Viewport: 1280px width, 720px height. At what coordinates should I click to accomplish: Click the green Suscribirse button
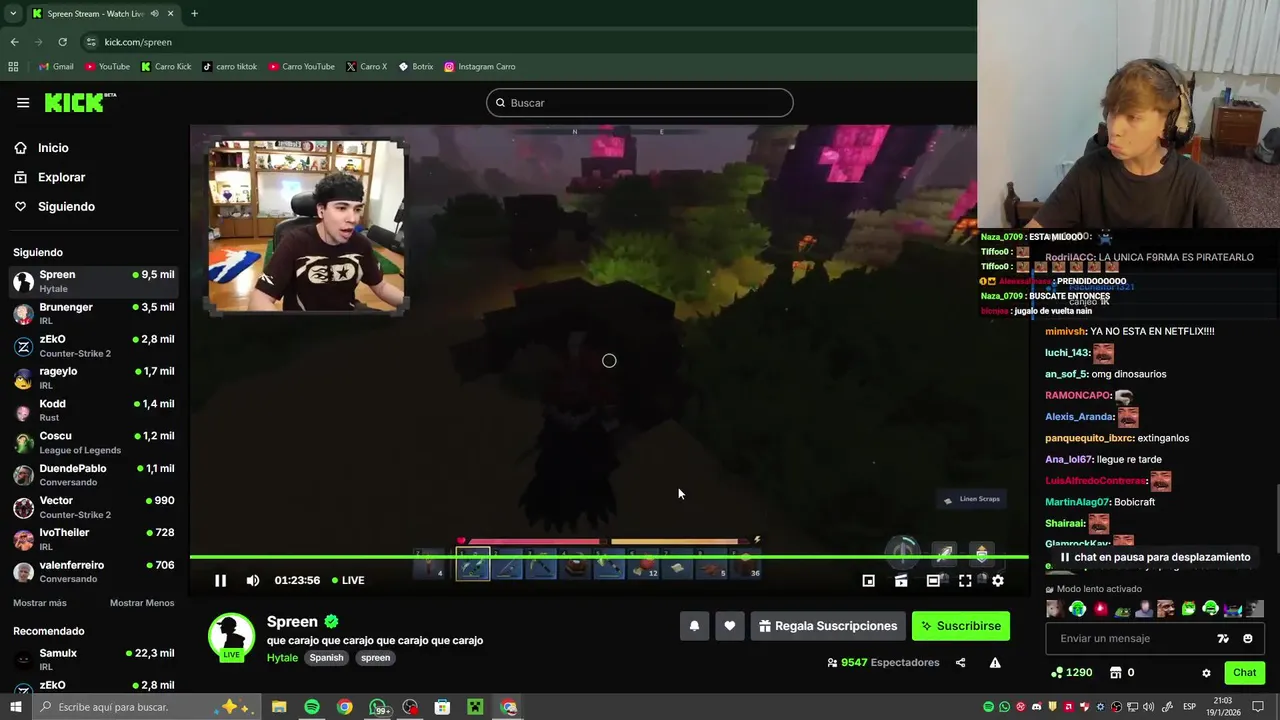pos(961,626)
